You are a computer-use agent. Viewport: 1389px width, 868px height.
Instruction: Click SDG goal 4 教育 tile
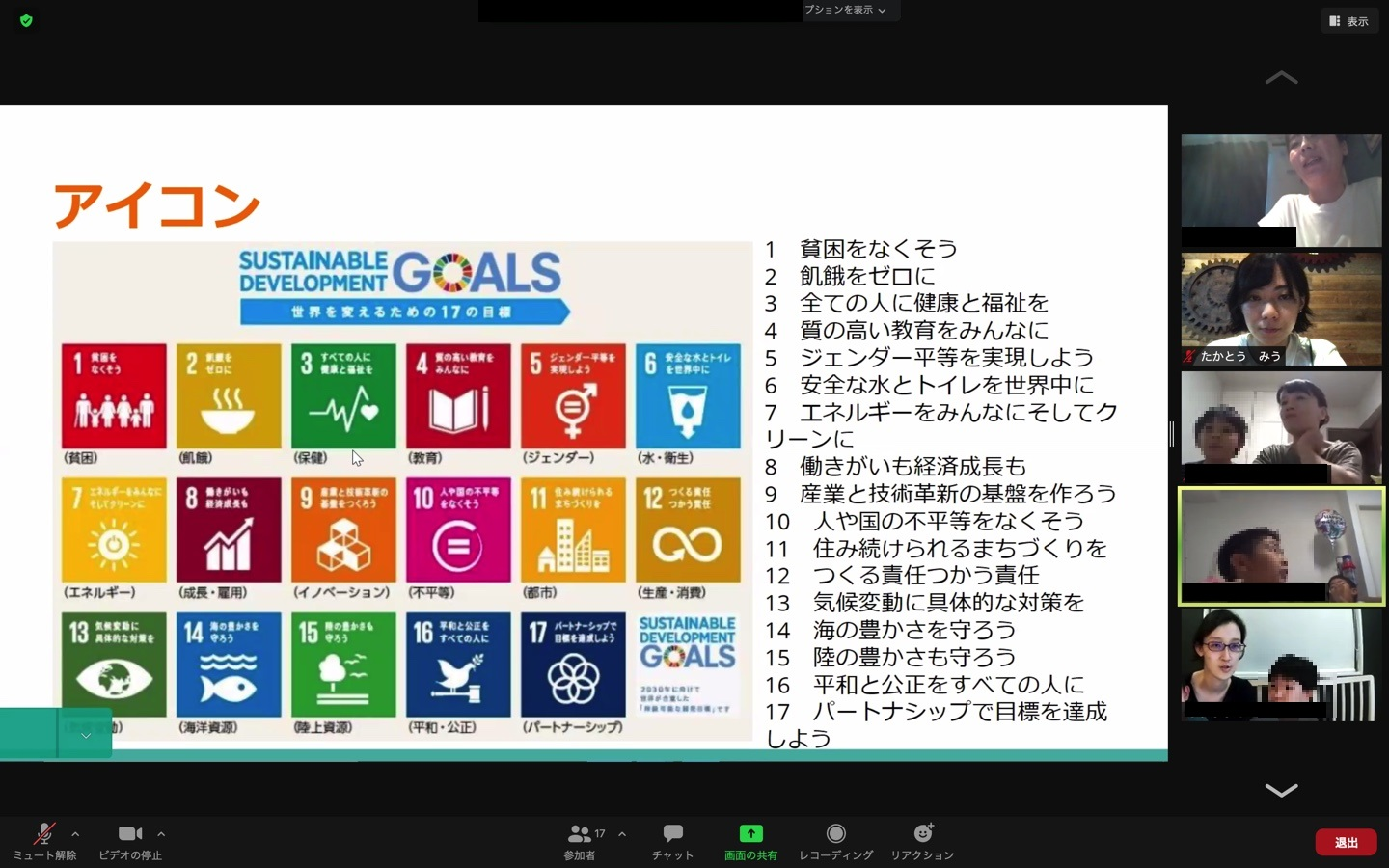click(458, 396)
